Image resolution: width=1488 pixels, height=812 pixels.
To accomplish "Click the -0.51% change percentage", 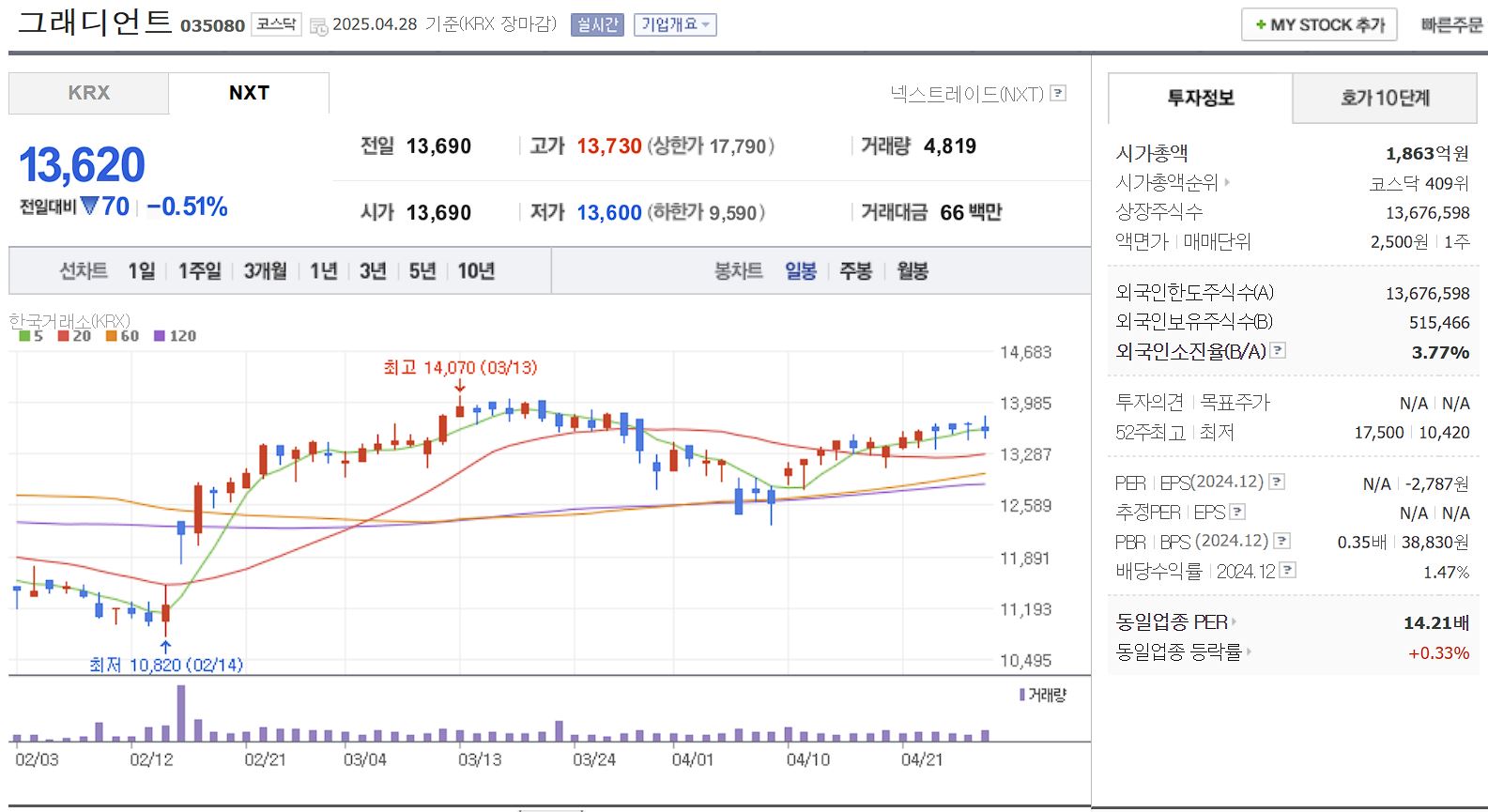I will point(187,207).
